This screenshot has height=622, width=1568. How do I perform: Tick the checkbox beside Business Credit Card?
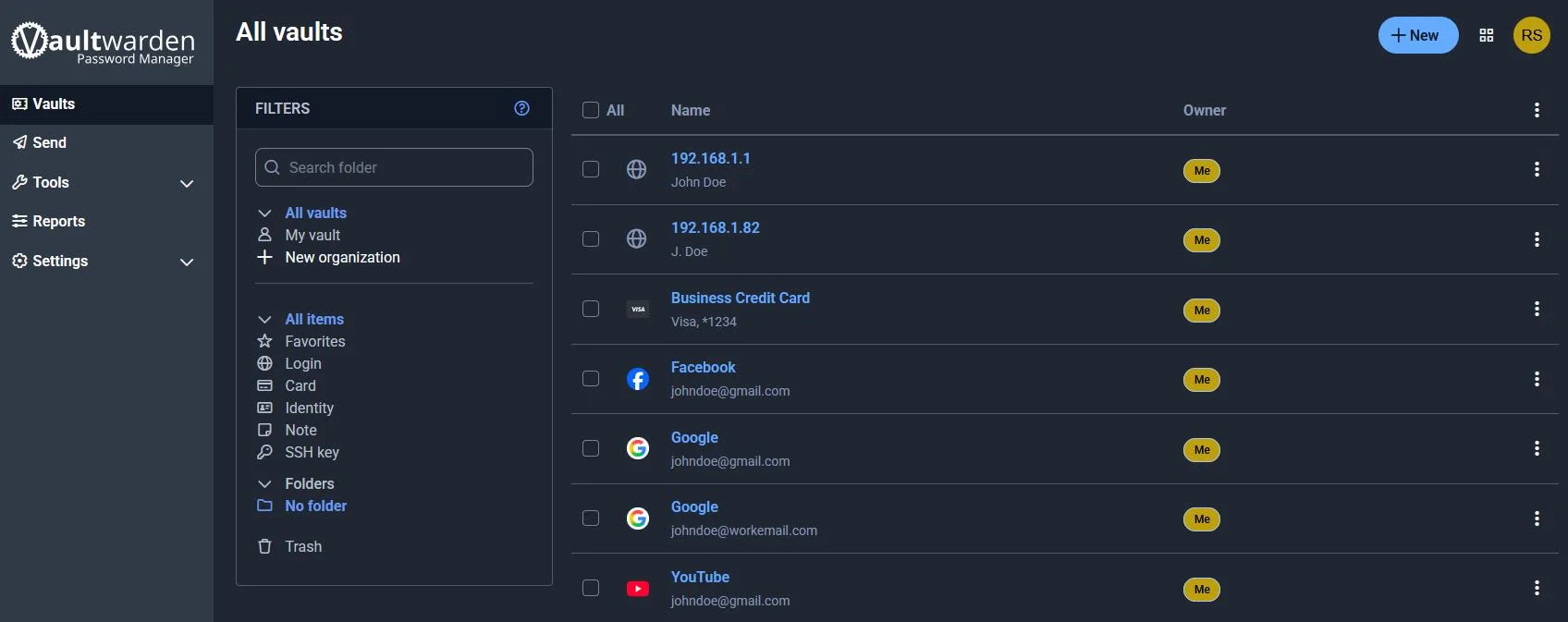pyautogui.click(x=591, y=309)
